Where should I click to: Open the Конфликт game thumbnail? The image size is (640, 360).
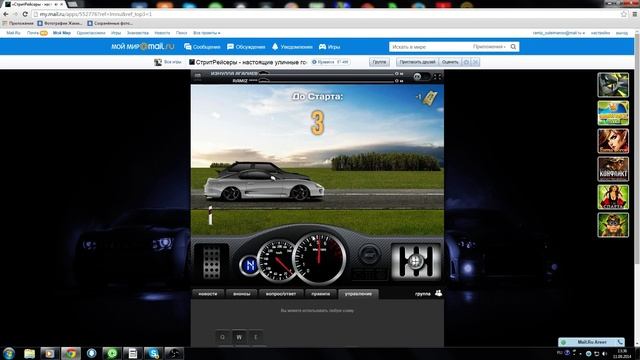click(613, 169)
